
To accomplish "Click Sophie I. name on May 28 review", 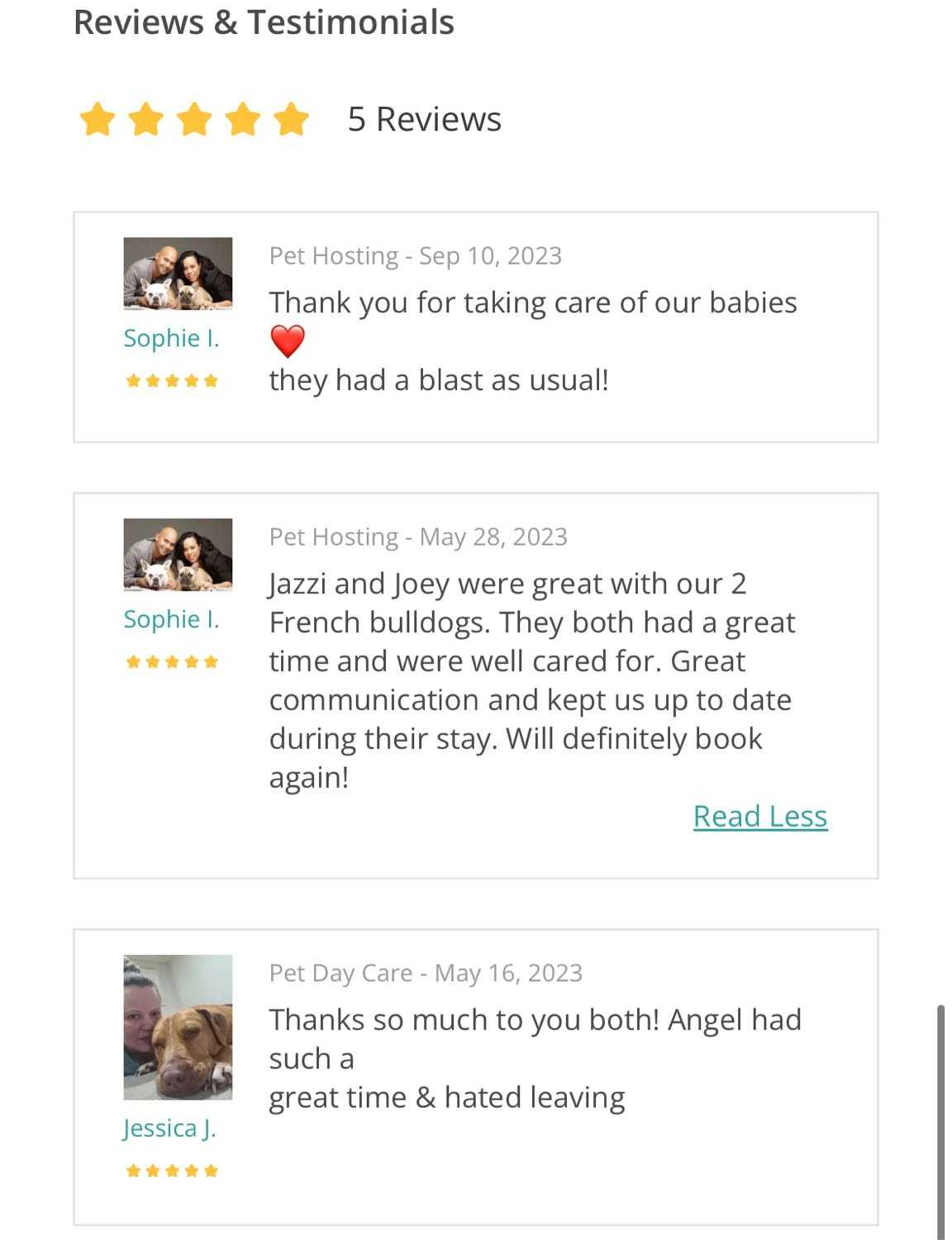I will (x=171, y=619).
